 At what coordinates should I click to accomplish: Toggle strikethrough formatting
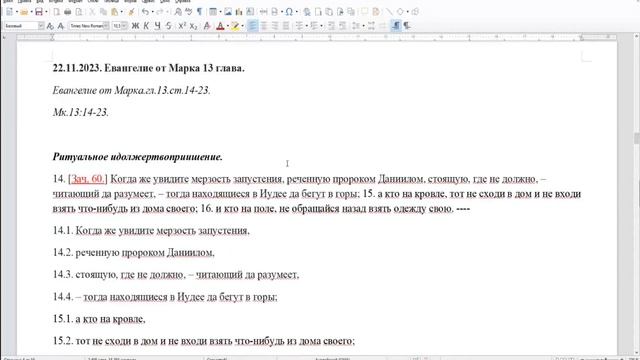169,26
